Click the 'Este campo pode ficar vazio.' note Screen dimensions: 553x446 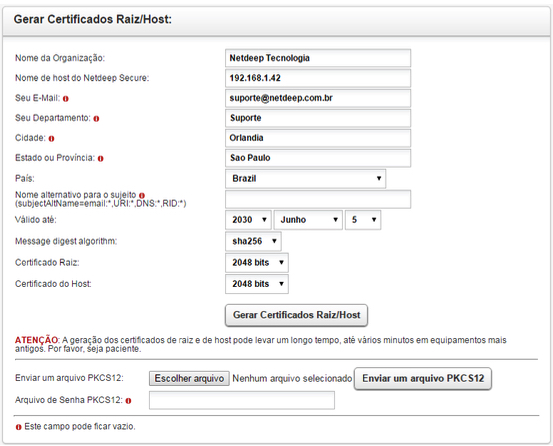click(80, 427)
